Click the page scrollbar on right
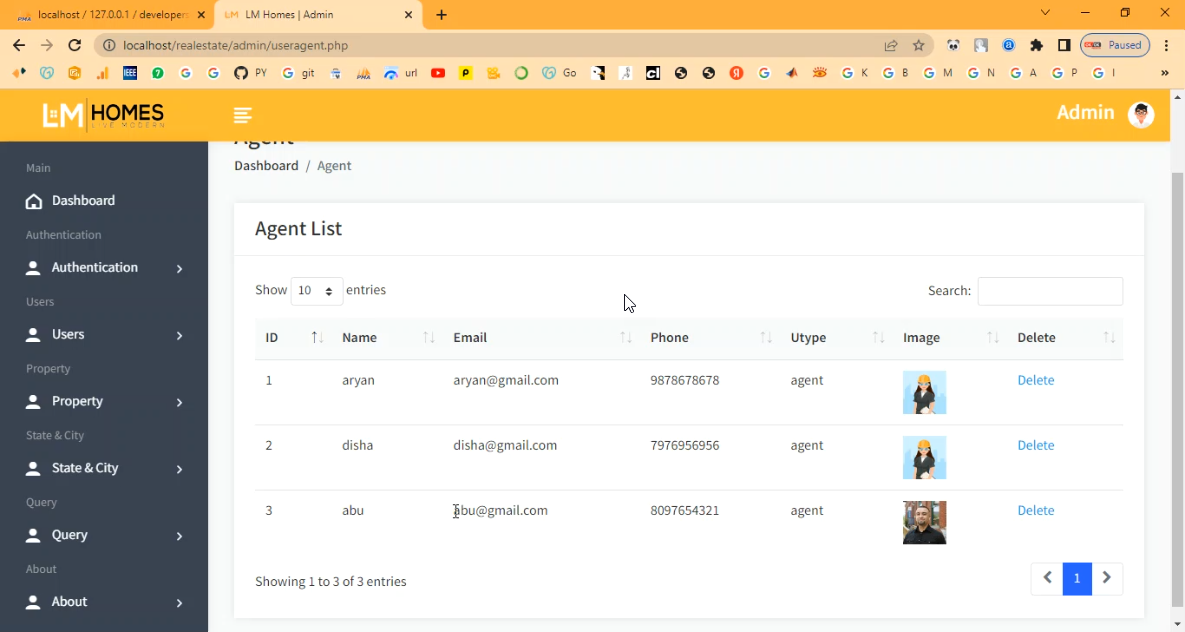 click(1177, 380)
